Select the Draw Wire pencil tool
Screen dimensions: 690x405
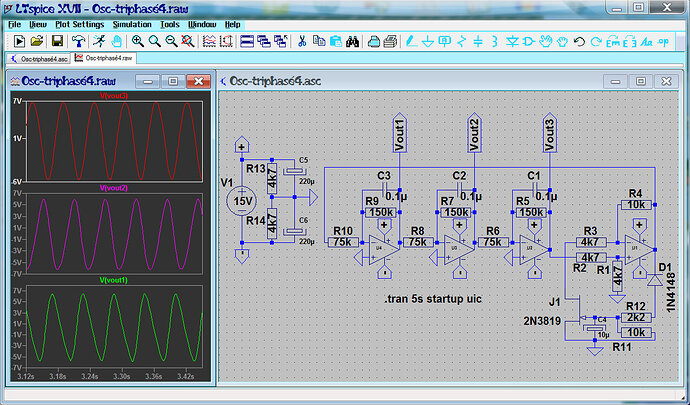click(408, 41)
